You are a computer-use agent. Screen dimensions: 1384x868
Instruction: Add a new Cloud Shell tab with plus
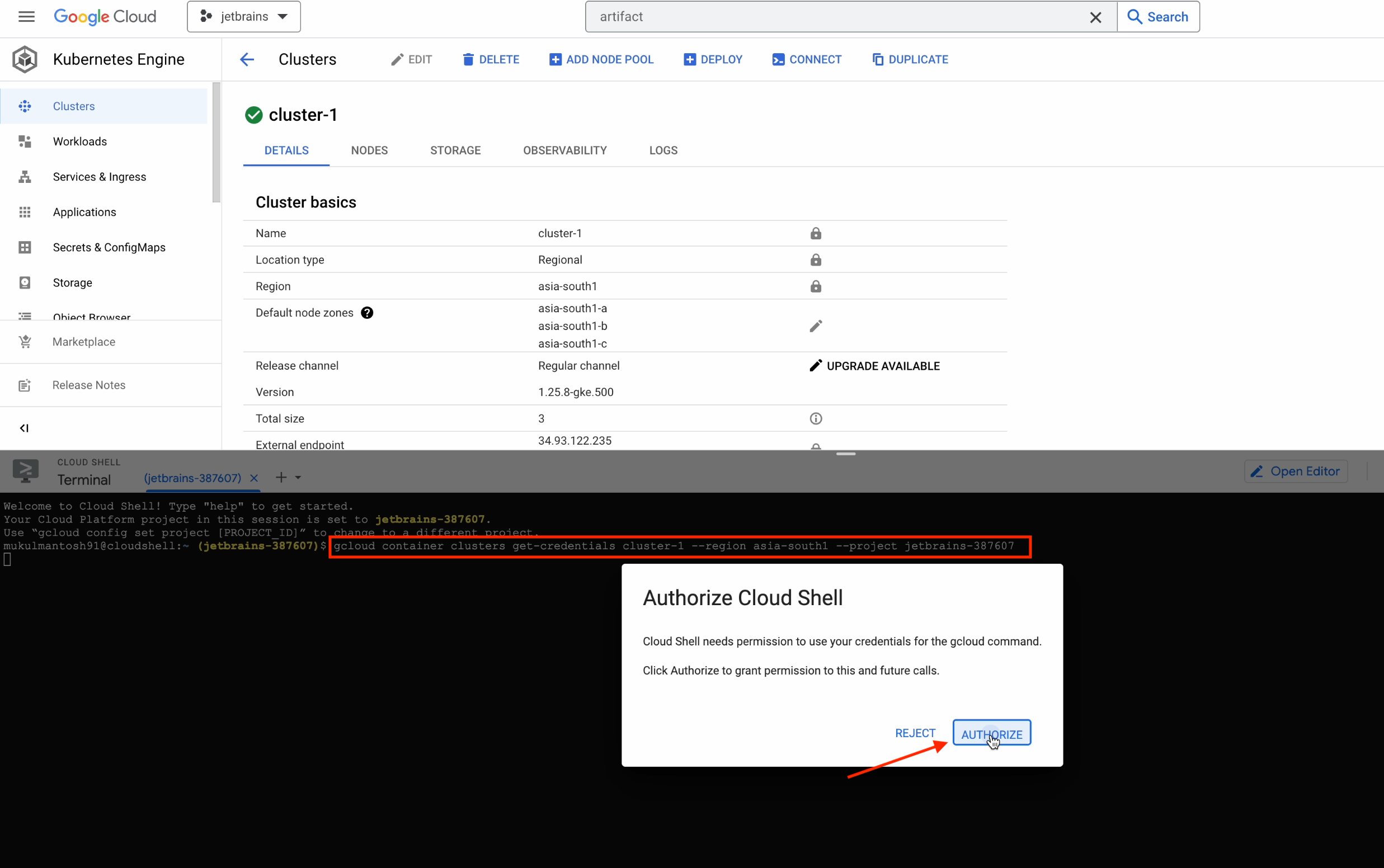pos(281,478)
